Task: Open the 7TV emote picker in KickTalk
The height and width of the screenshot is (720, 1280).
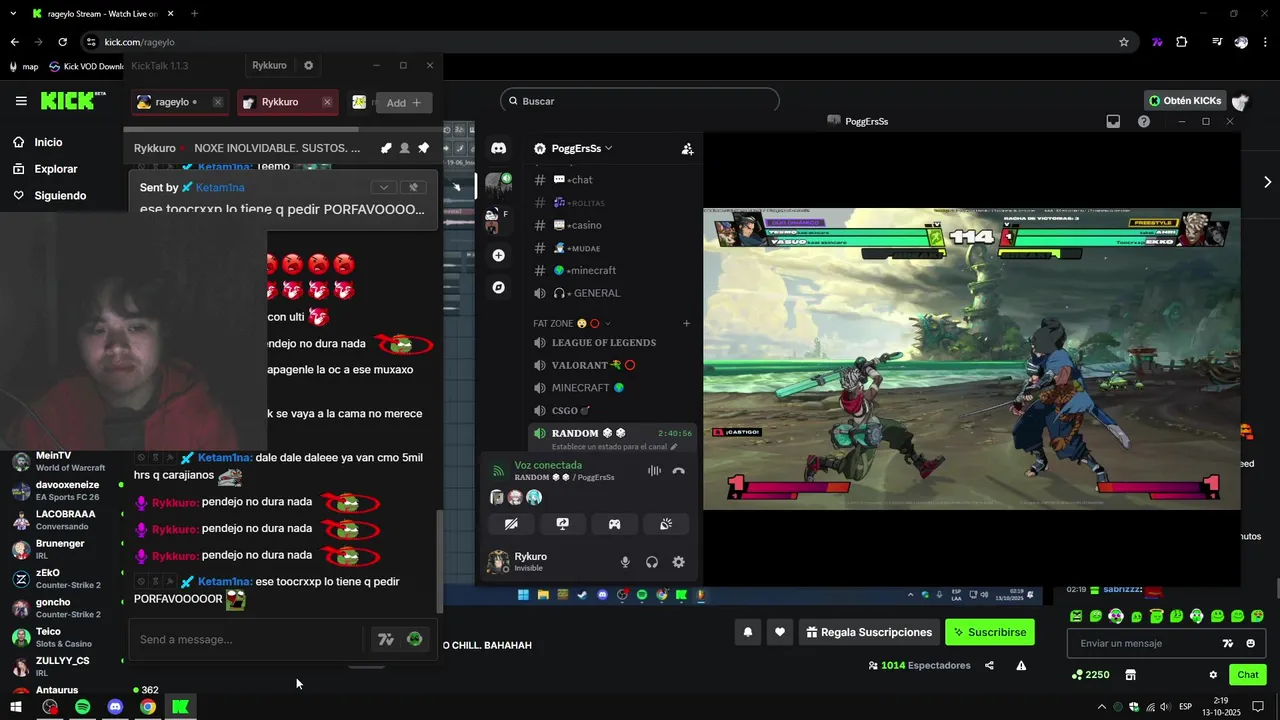Action: coord(385,639)
